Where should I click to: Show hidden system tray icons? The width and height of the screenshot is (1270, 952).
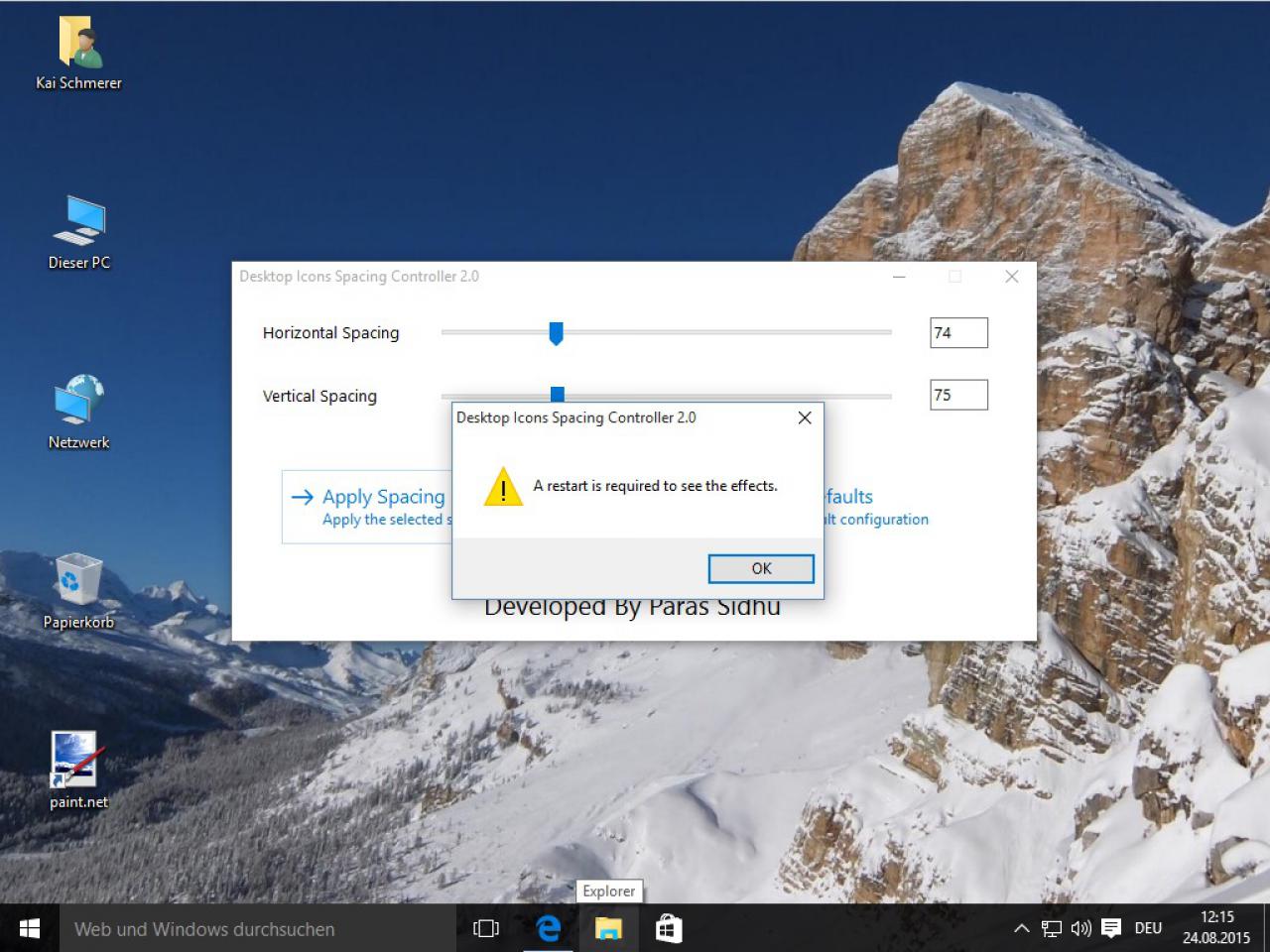1021,929
